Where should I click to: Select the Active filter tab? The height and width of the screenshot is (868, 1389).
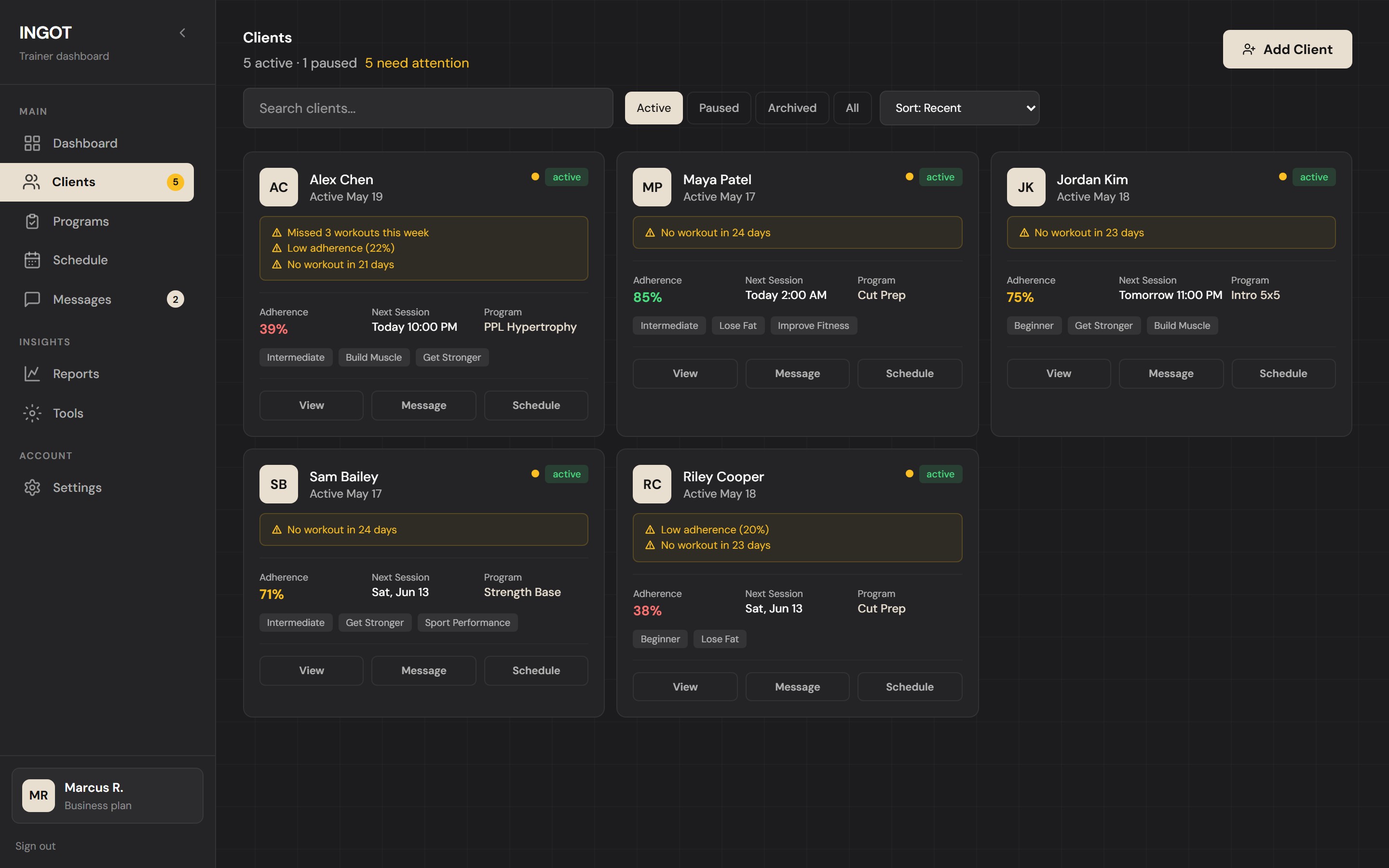point(654,108)
